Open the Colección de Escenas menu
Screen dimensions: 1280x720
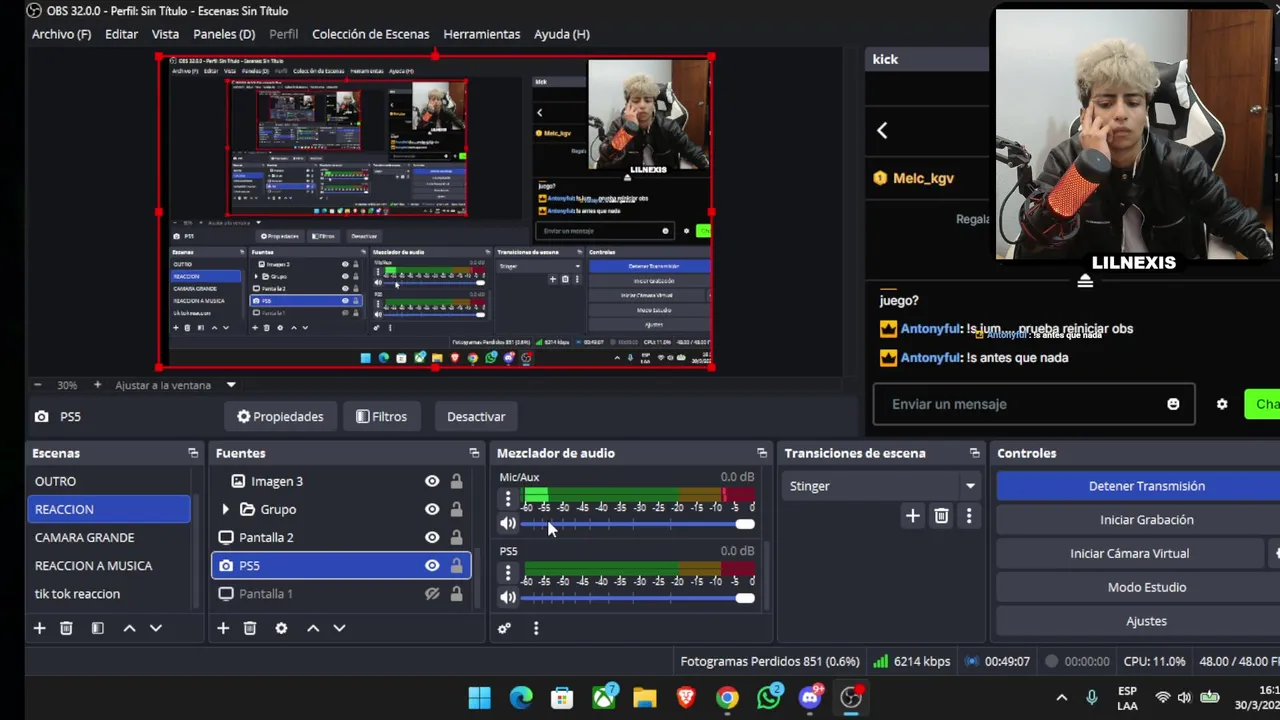coord(370,34)
